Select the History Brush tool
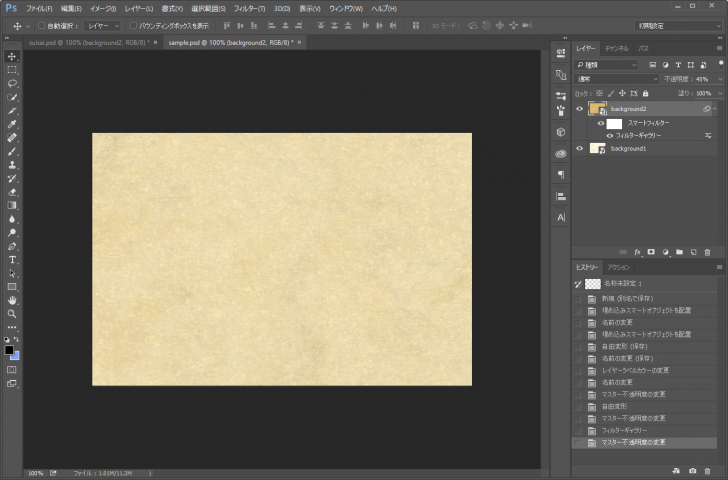 pyautogui.click(x=12, y=178)
